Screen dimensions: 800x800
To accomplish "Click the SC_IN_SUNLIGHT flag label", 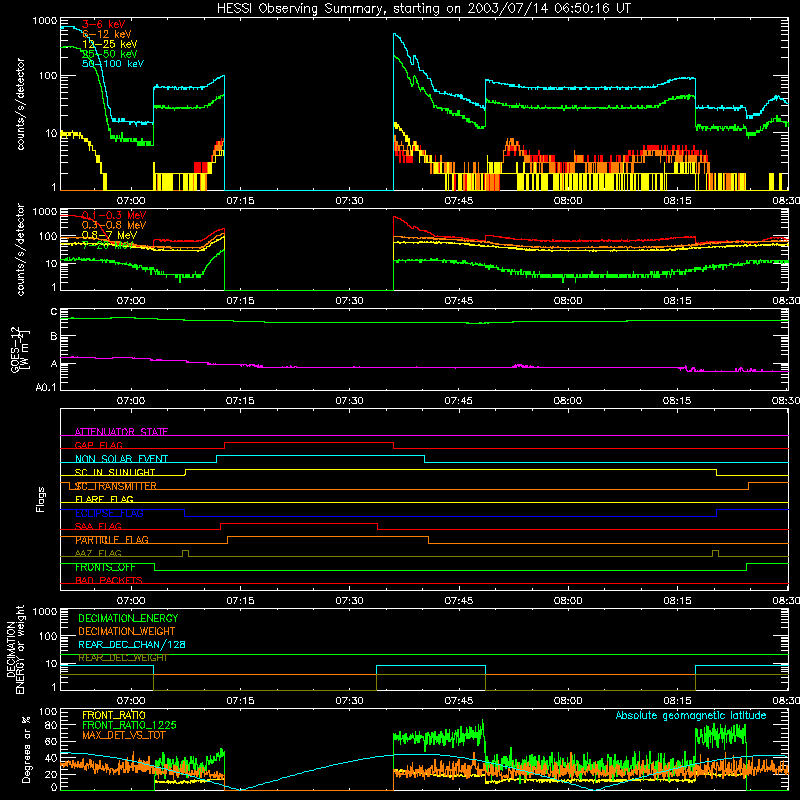I will pos(115,472).
